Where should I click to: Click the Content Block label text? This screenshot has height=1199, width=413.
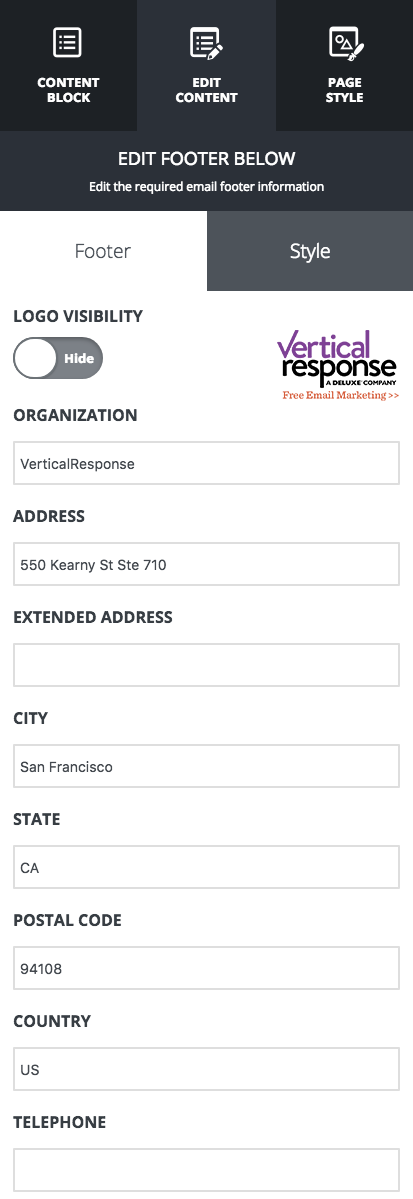click(x=68, y=90)
